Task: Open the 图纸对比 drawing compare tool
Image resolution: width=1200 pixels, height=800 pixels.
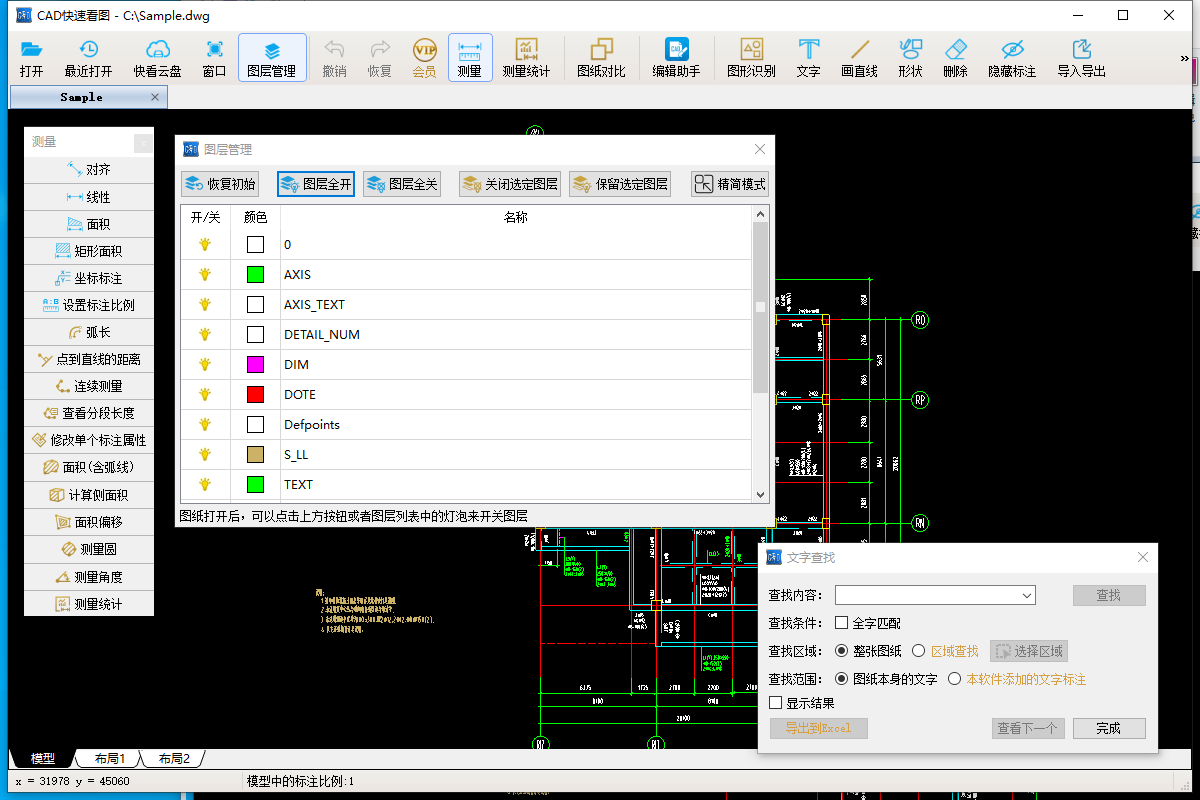Action: pos(602,58)
